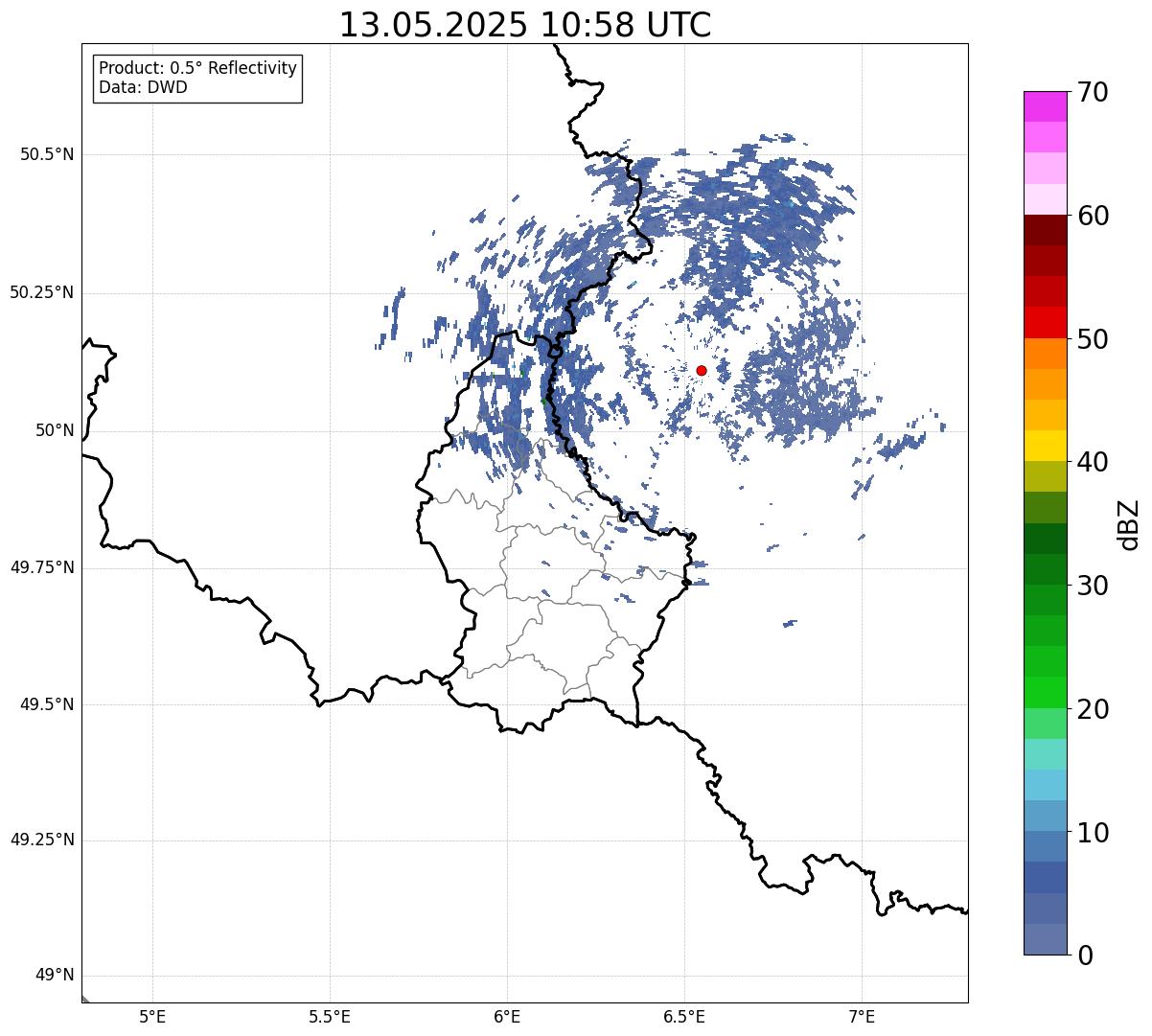The width and height of the screenshot is (1152, 1036).
Task: Click the 'Product: 0.5° Reflectivity' label
Action: [x=197, y=68]
